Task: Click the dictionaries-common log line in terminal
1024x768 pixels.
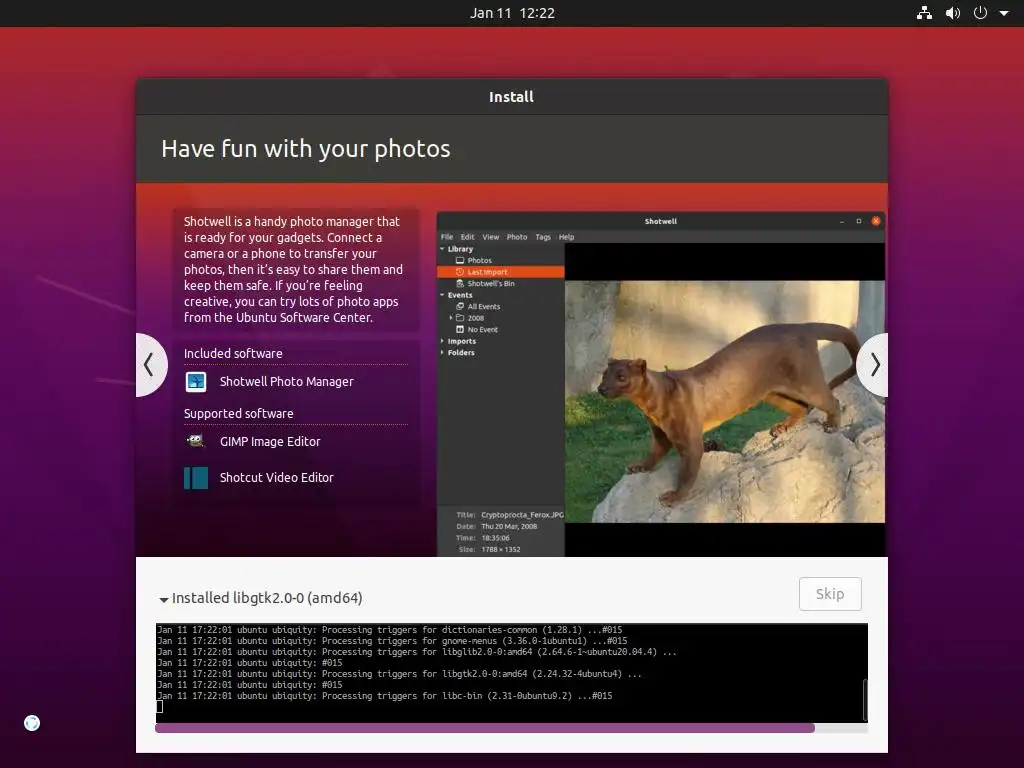Action: [x=389, y=630]
